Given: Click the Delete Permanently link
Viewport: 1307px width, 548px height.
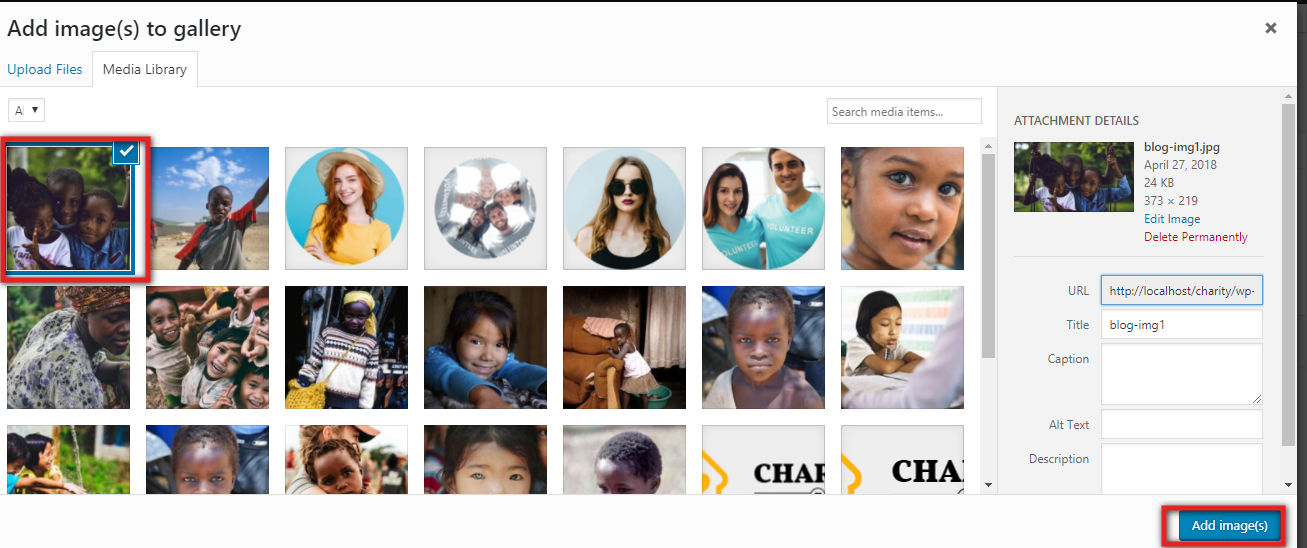Looking at the screenshot, I should (x=1196, y=237).
